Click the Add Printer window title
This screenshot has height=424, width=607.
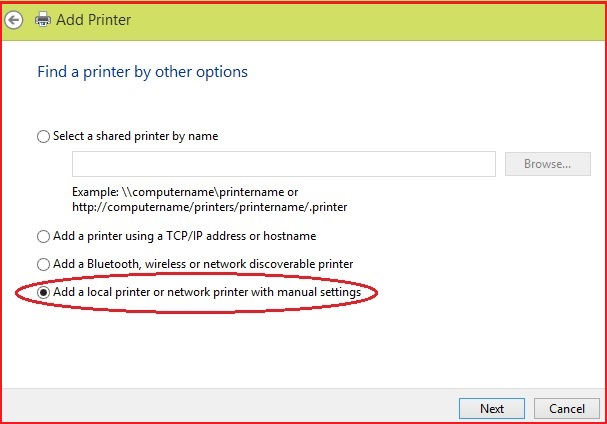tap(93, 20)
